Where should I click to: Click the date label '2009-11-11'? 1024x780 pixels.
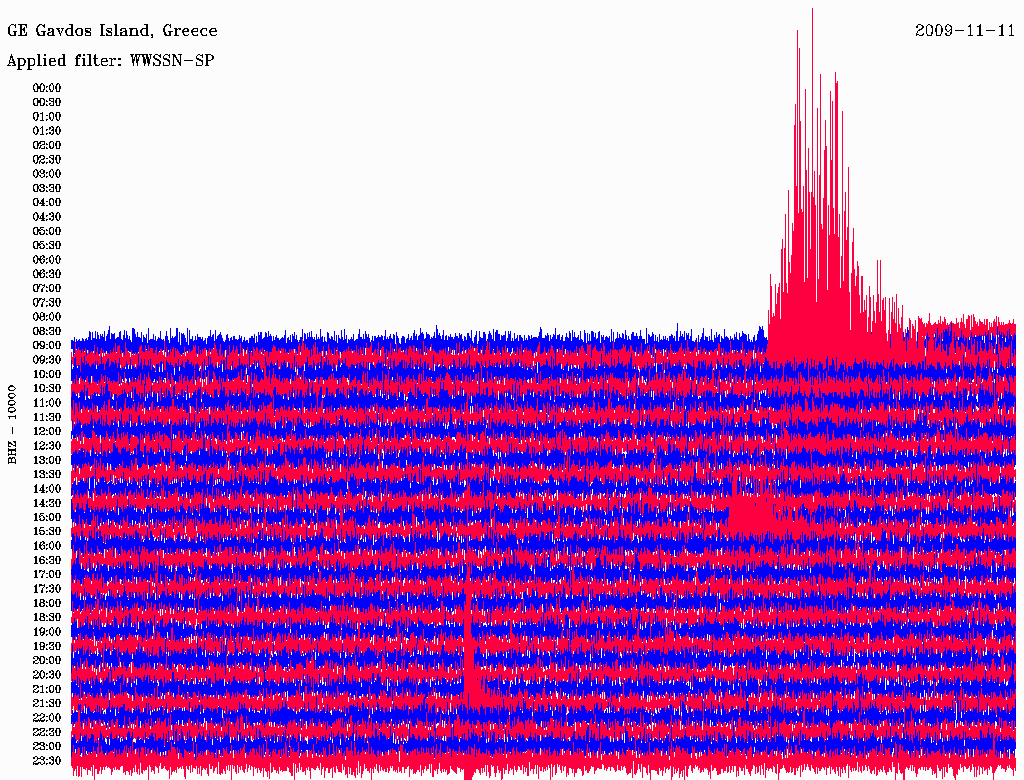(x=965, y=31)
